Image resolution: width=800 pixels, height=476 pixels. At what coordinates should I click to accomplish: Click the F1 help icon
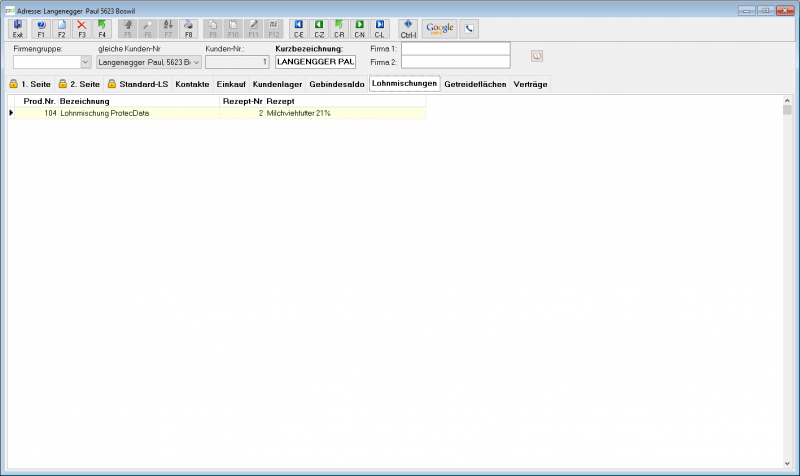click(41, 29)
